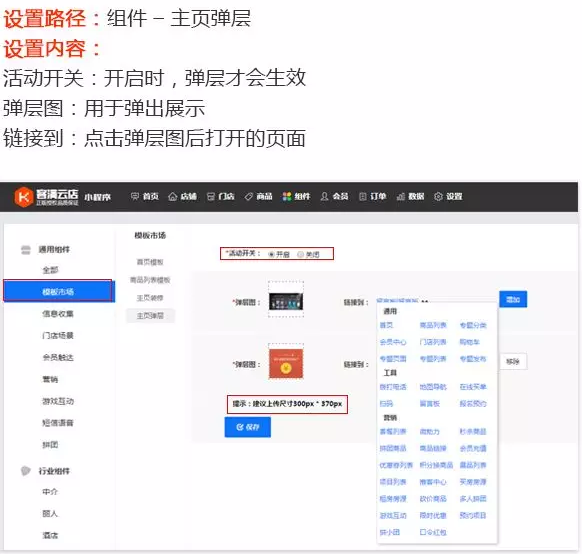
Task: Choose 多人拼团 in the link dropdown list
Action: 473,499
